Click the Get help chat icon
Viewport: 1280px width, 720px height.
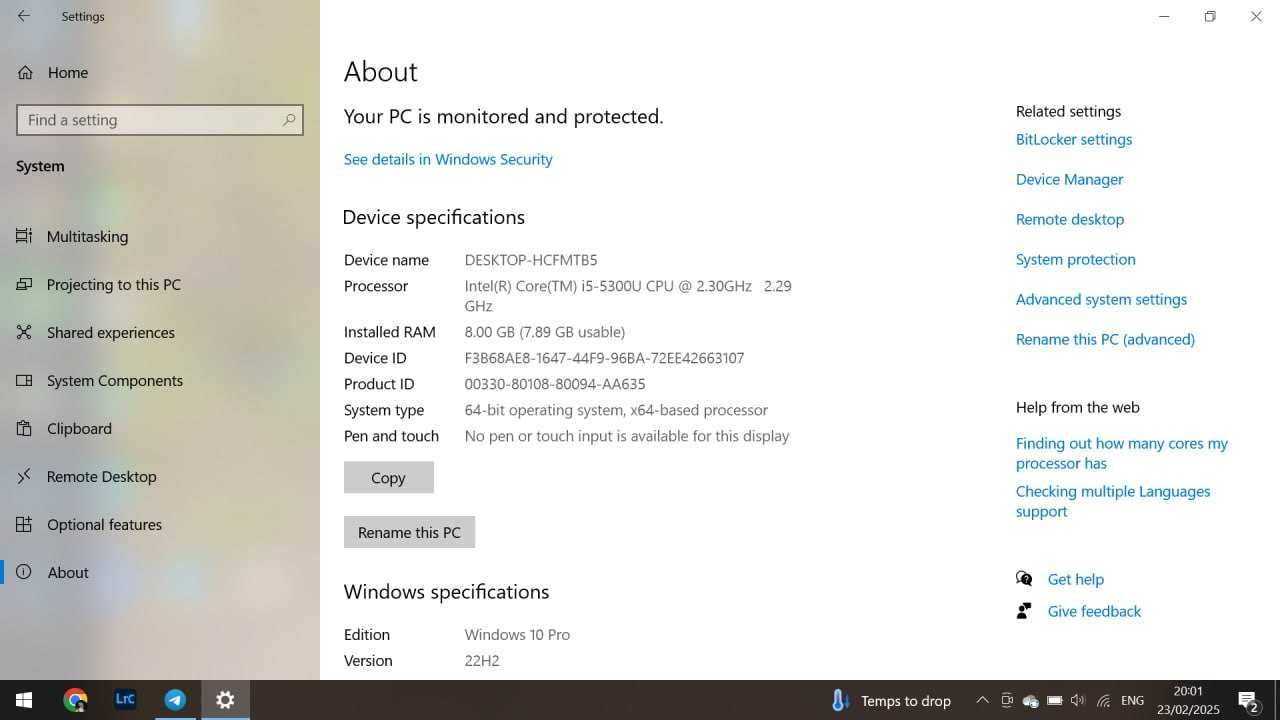tap(1024, 578)
